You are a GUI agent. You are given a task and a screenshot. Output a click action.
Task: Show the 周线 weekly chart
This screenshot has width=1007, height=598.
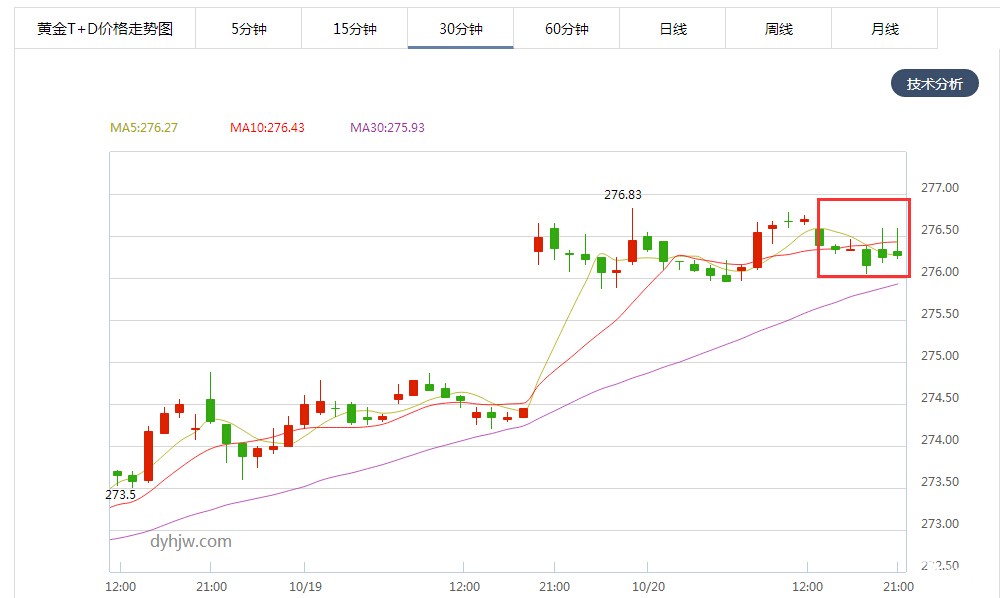pyautogui.click(x=778, y=29)
